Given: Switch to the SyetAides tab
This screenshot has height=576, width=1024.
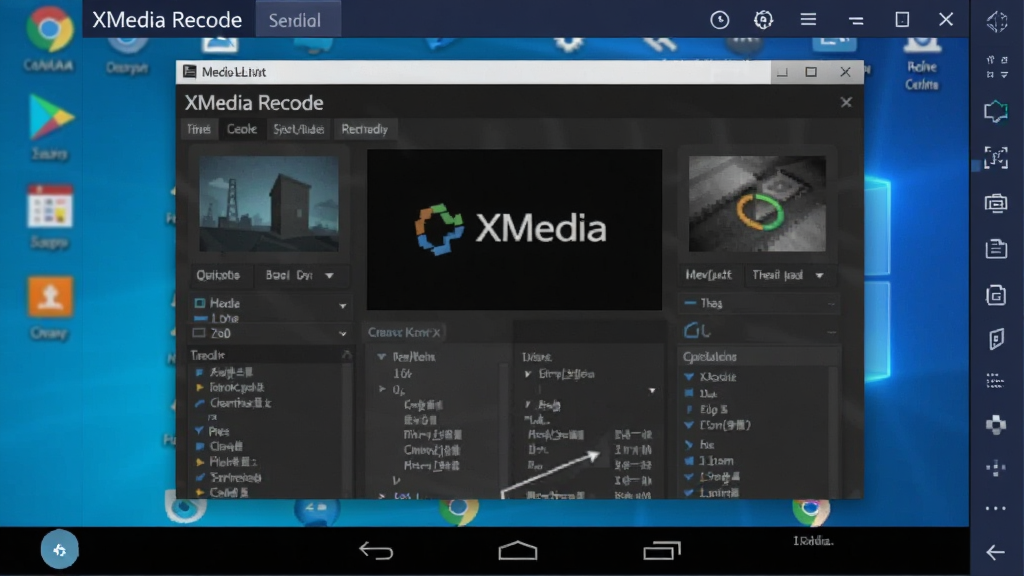Looking at the screenshot, I should pyautogui.click(x=298, y=129).
